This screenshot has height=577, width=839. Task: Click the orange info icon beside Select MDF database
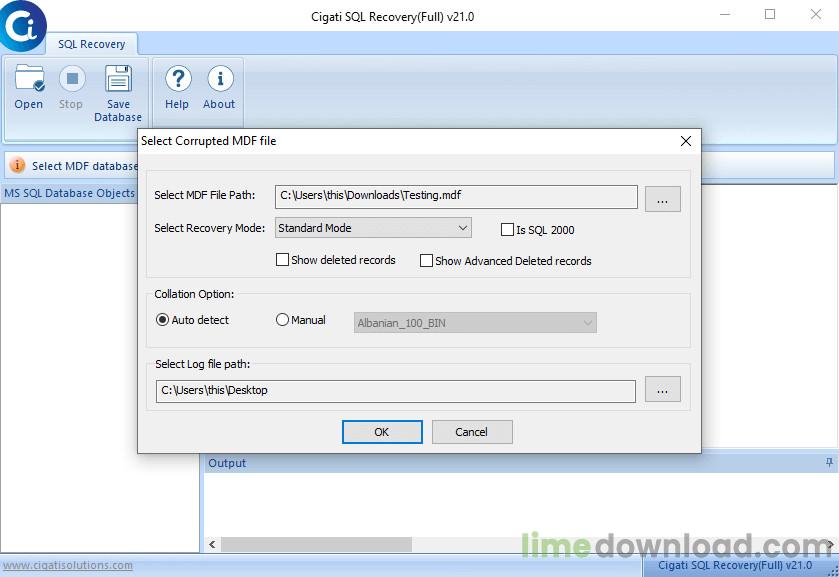pyautogui.click(x=17, y=165)
